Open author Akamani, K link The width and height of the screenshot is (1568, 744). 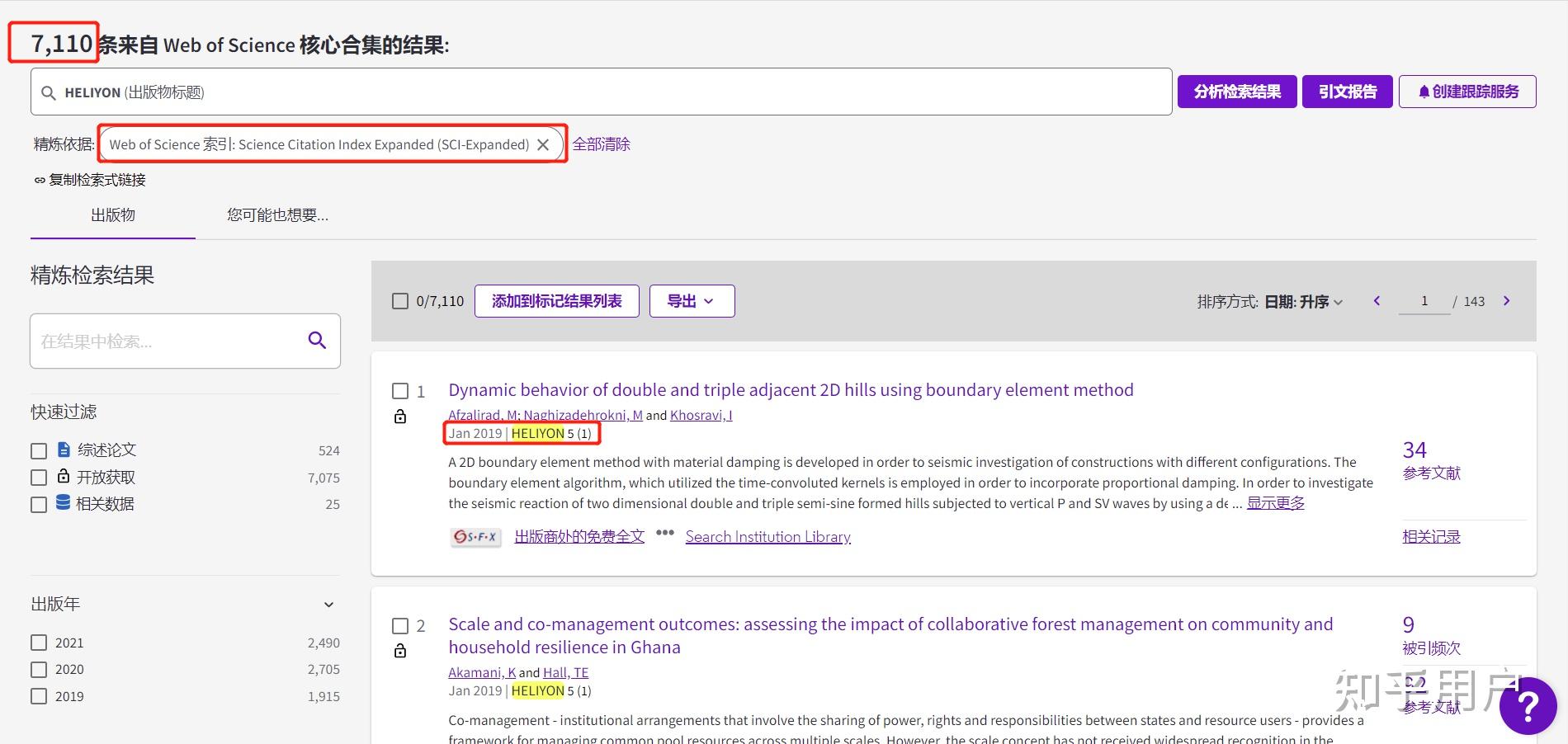pyautogui.click(x=482, y=672)
